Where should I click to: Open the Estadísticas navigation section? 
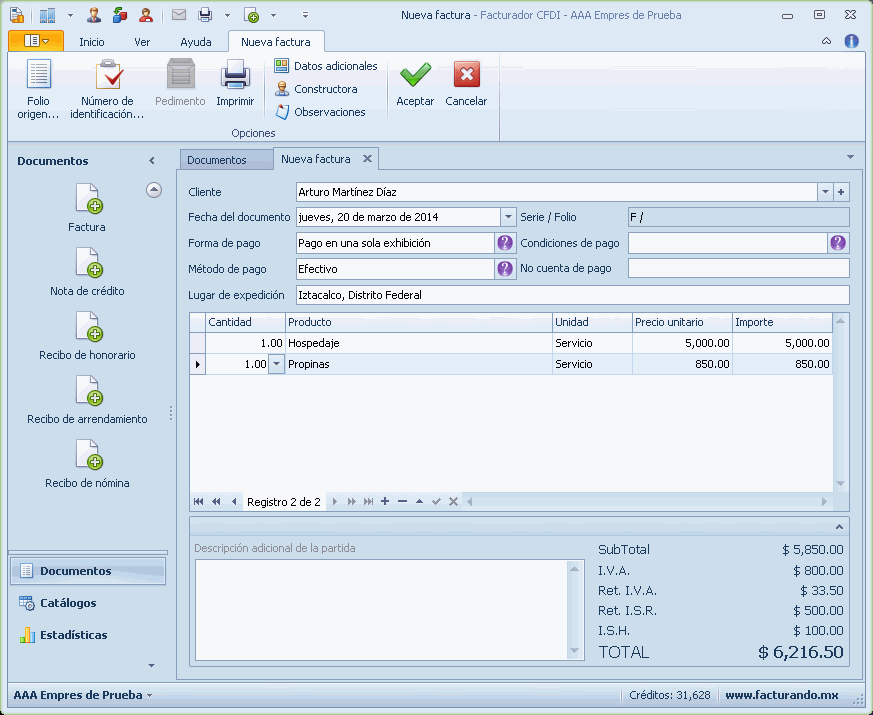pyautogui.click(x=73, y=635)
